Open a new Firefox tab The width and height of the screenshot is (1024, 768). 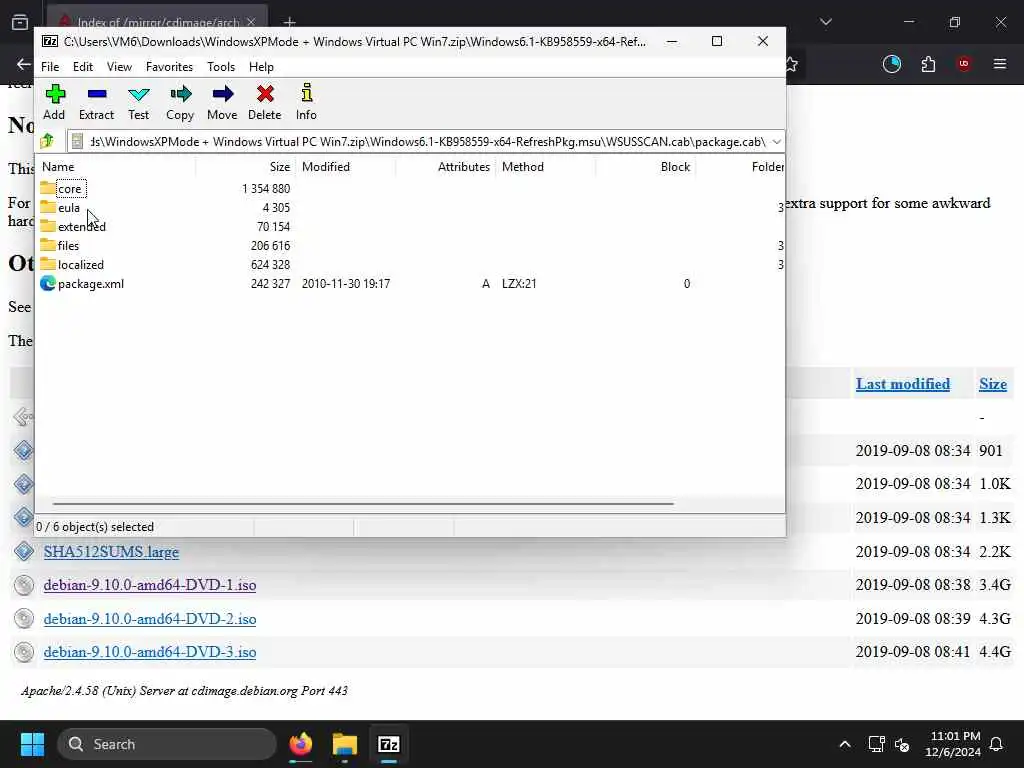[x=289, y=23]
